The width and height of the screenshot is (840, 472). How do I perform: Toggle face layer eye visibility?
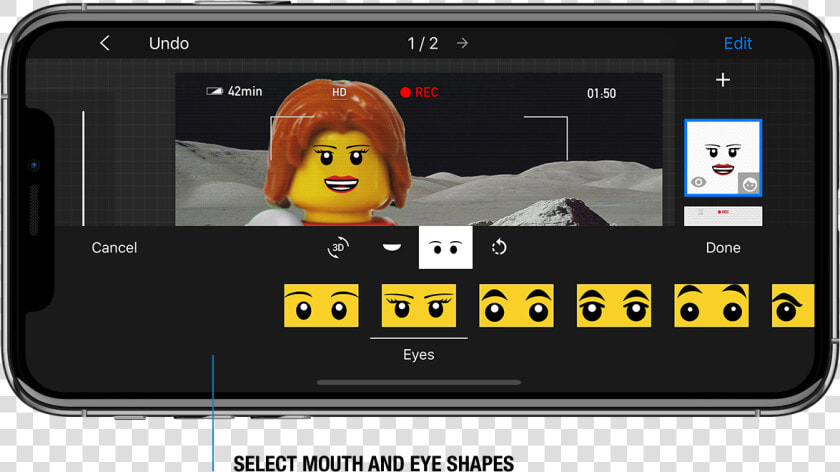tap(698, 182)
